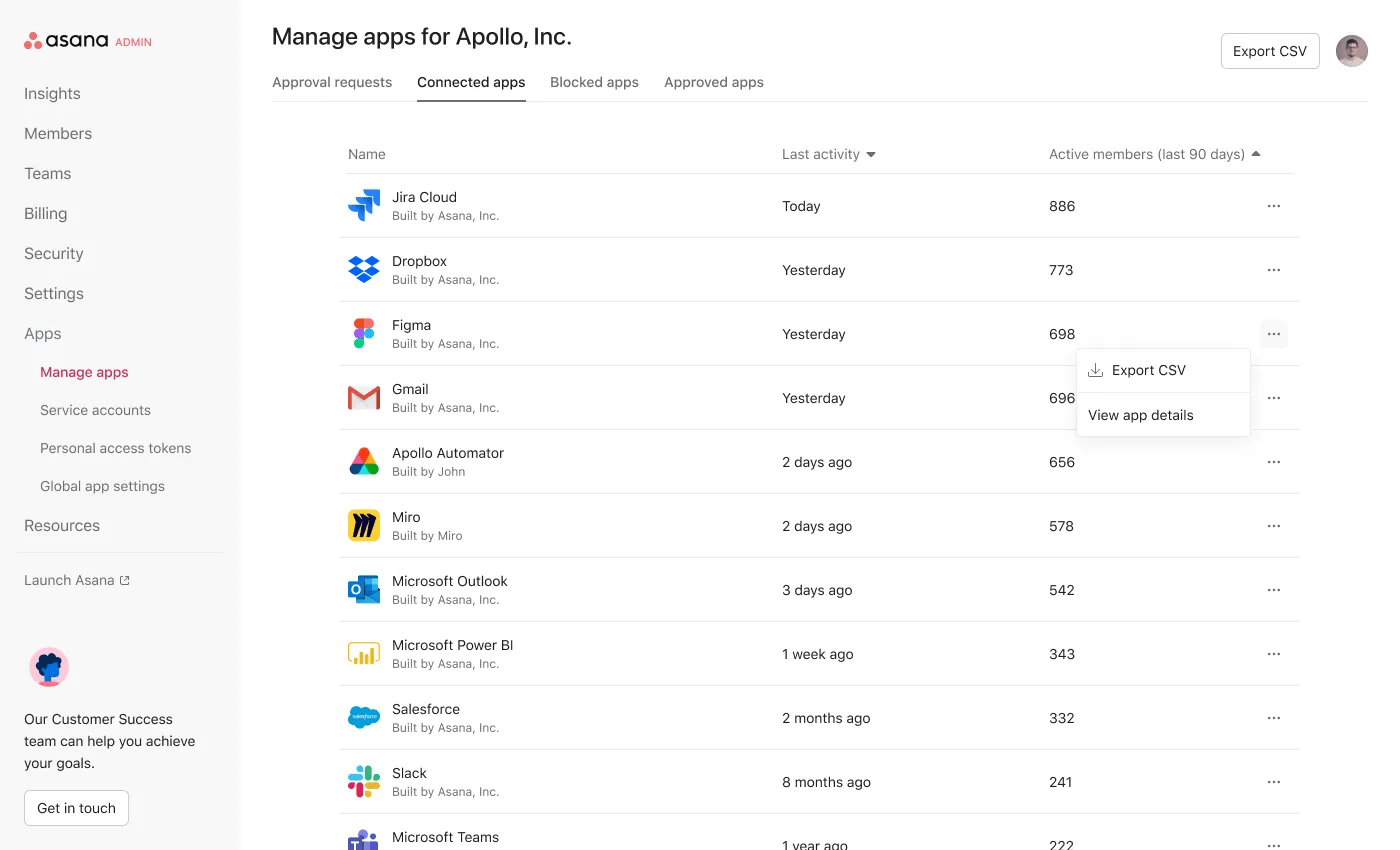
Task: Choose Export CSV from the open context menu
Action: [x=1148, y=370]
